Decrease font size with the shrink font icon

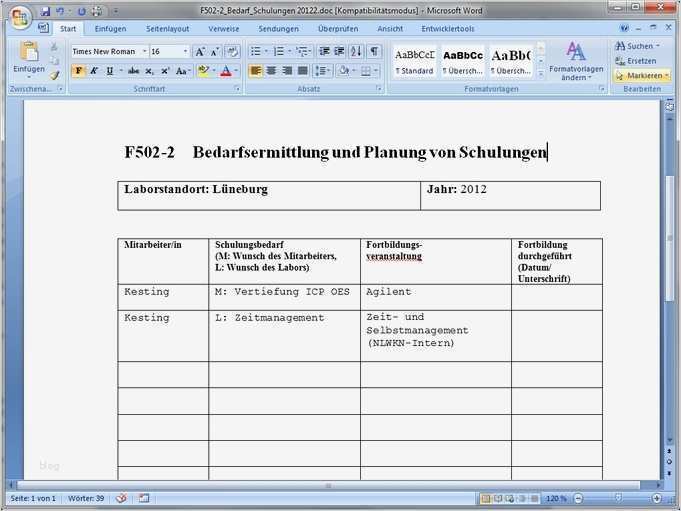click(x=215, y=52)
